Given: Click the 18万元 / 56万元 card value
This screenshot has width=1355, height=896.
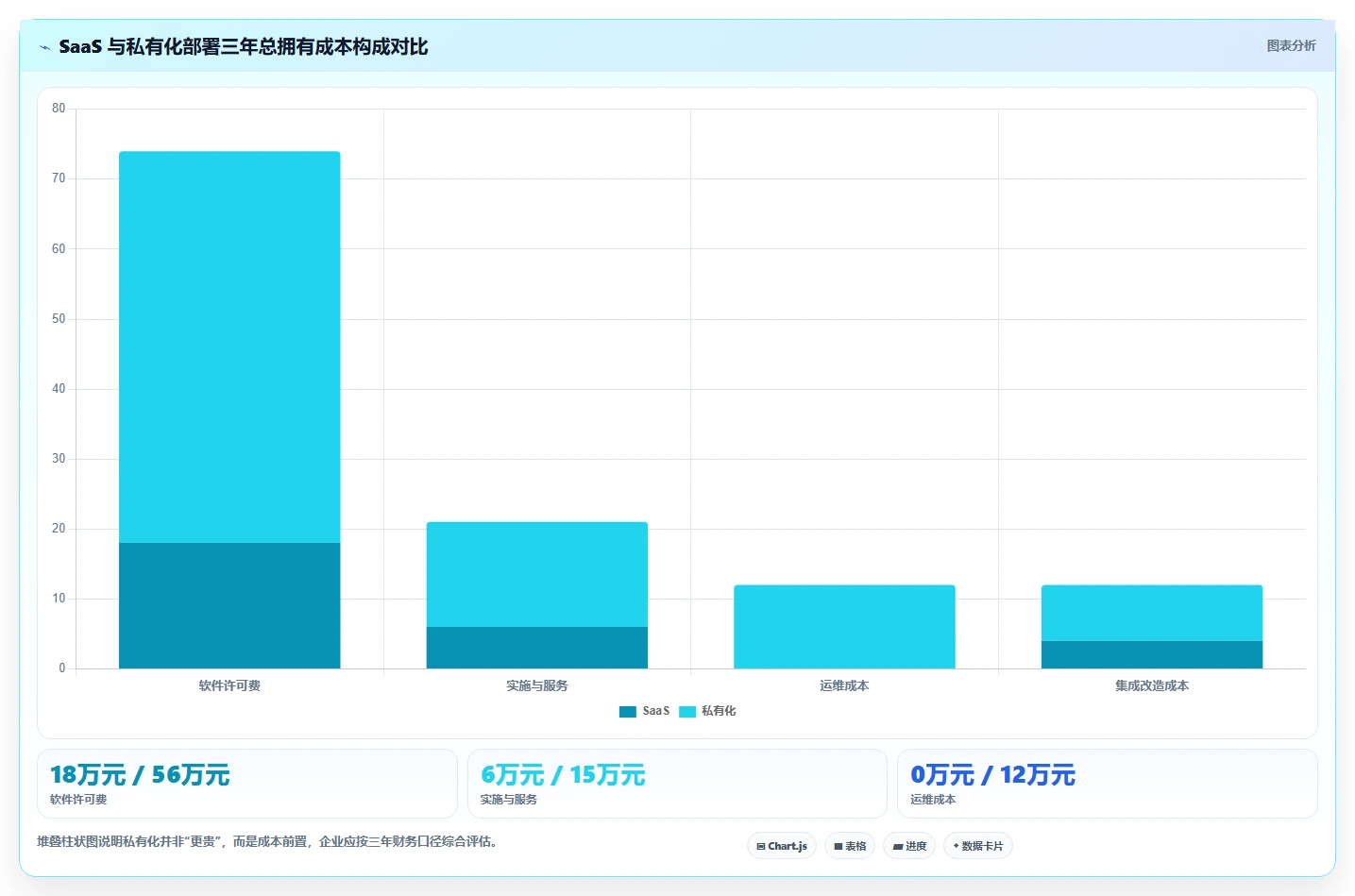Looking at the screenshot, I should (x=140, y=775).
